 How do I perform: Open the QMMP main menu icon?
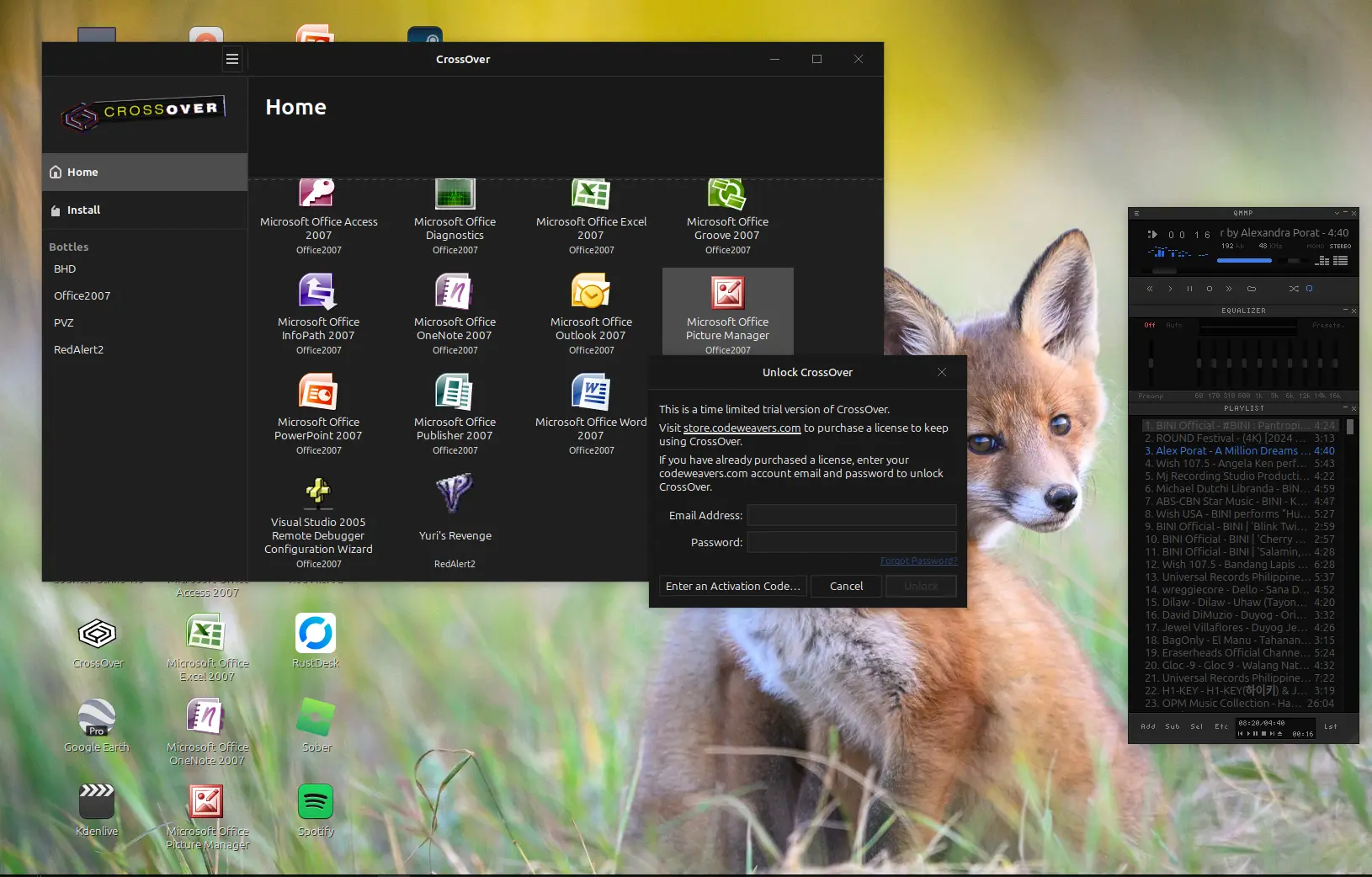1136,213
